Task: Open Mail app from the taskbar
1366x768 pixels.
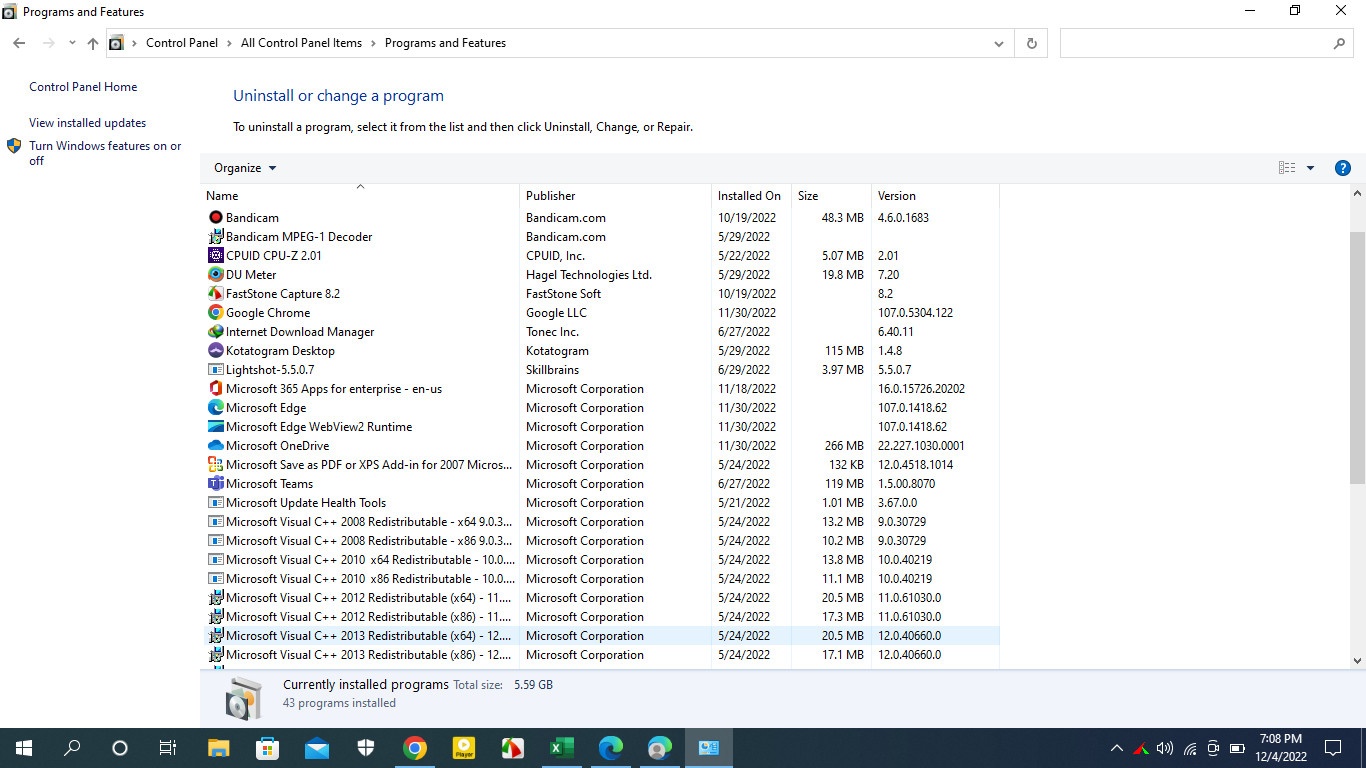Action: click(x=317, y=748)
